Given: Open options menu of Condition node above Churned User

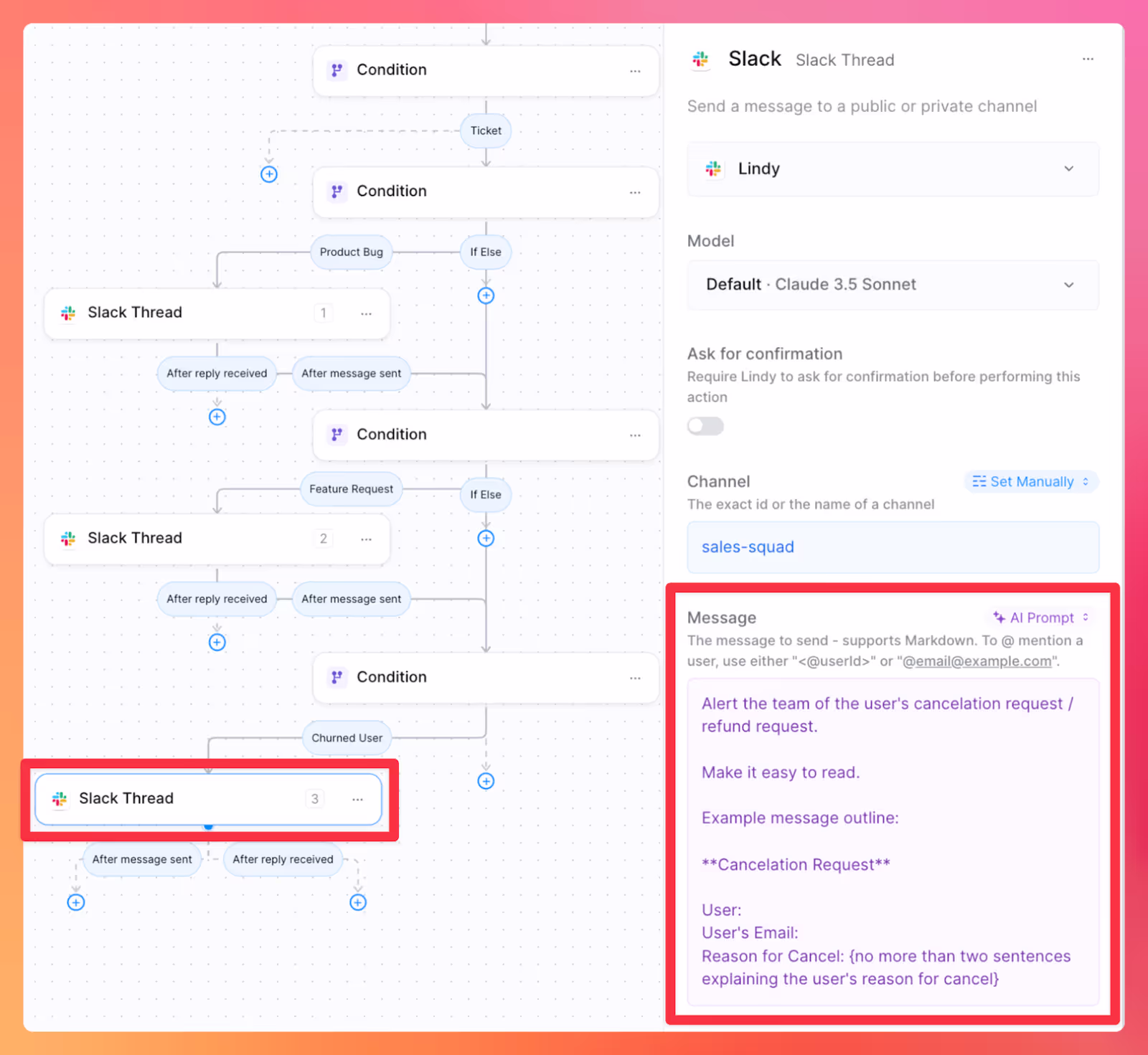Looking at the screenshot, I should (x=635, y=678).
